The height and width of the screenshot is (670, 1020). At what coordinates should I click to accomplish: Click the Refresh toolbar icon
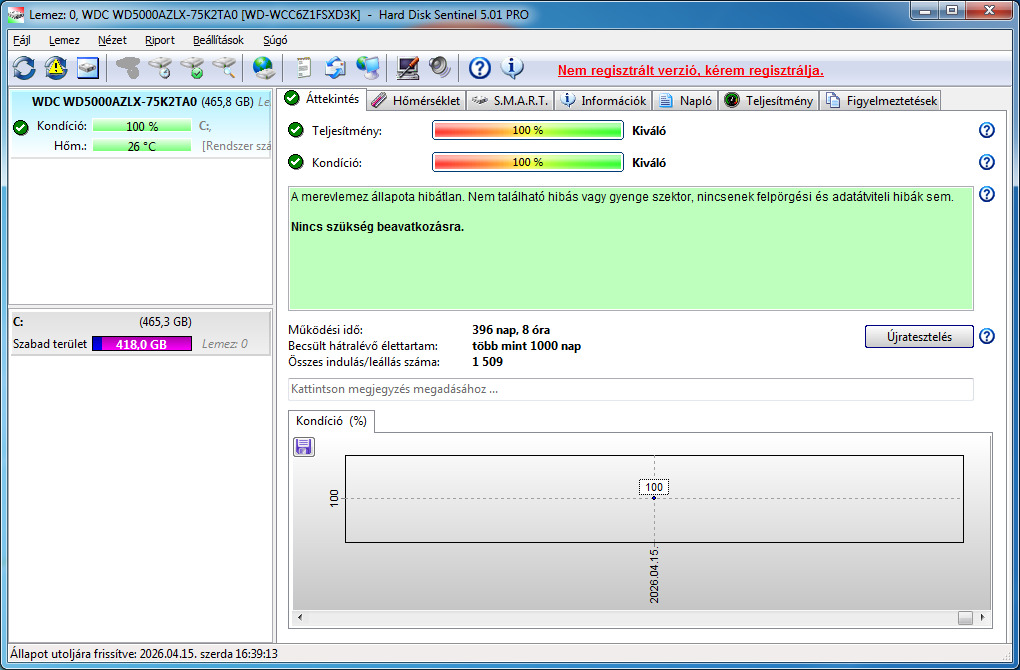pyautogui.click(x=24, y=68)
